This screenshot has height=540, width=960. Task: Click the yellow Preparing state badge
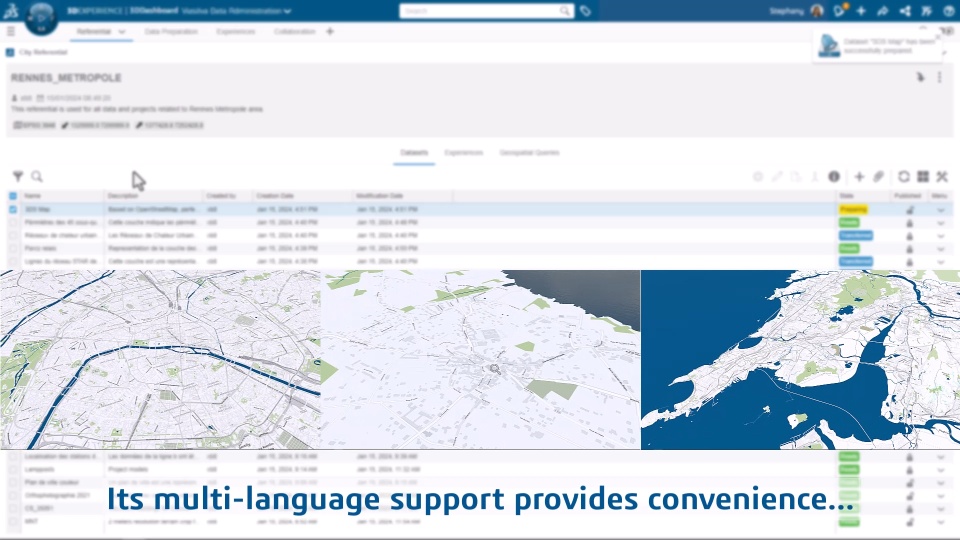[853, 209]
